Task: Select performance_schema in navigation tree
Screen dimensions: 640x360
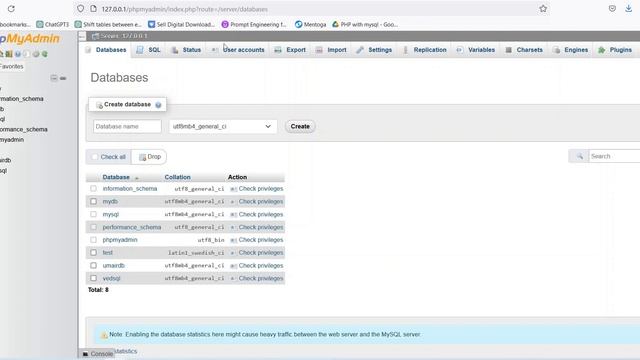Action: click(x=24, y=129)
